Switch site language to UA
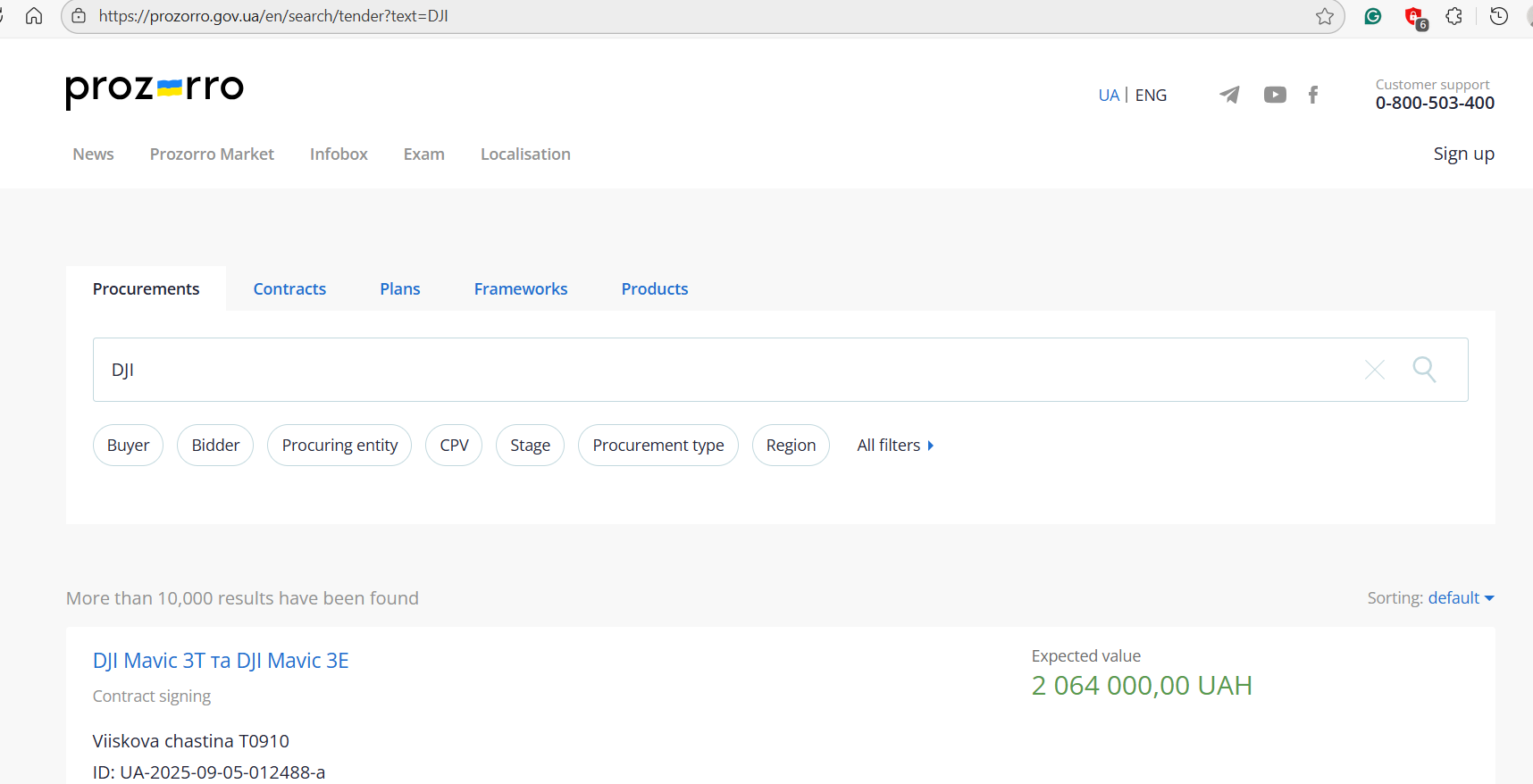Image resolution: width=1533 pixels, height=784 pixels. (x=1109, y=96)
